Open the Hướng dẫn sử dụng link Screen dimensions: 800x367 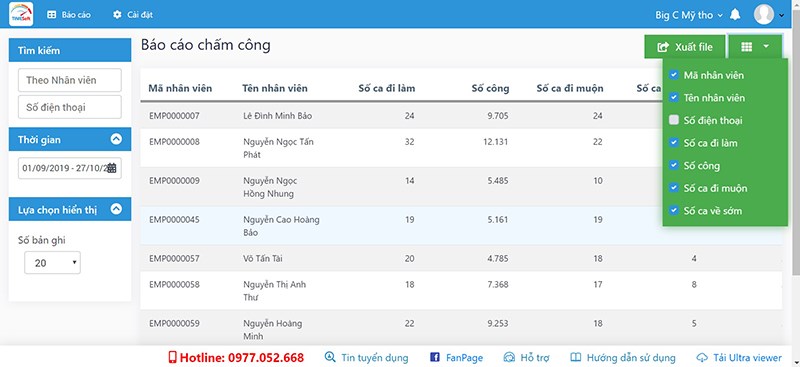tap(622, 357)
